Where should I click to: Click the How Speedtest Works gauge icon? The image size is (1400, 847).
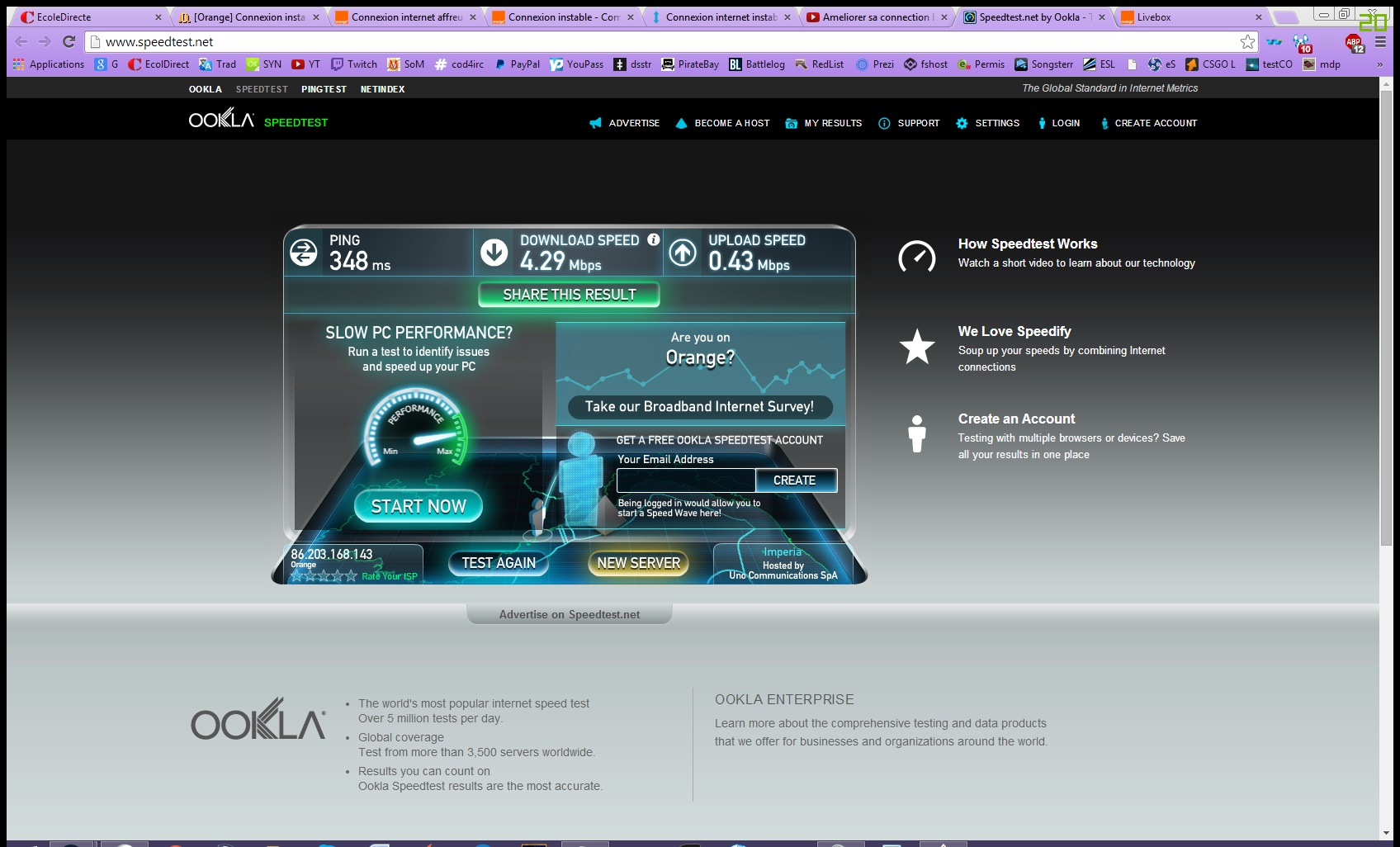tap(916, 257)
